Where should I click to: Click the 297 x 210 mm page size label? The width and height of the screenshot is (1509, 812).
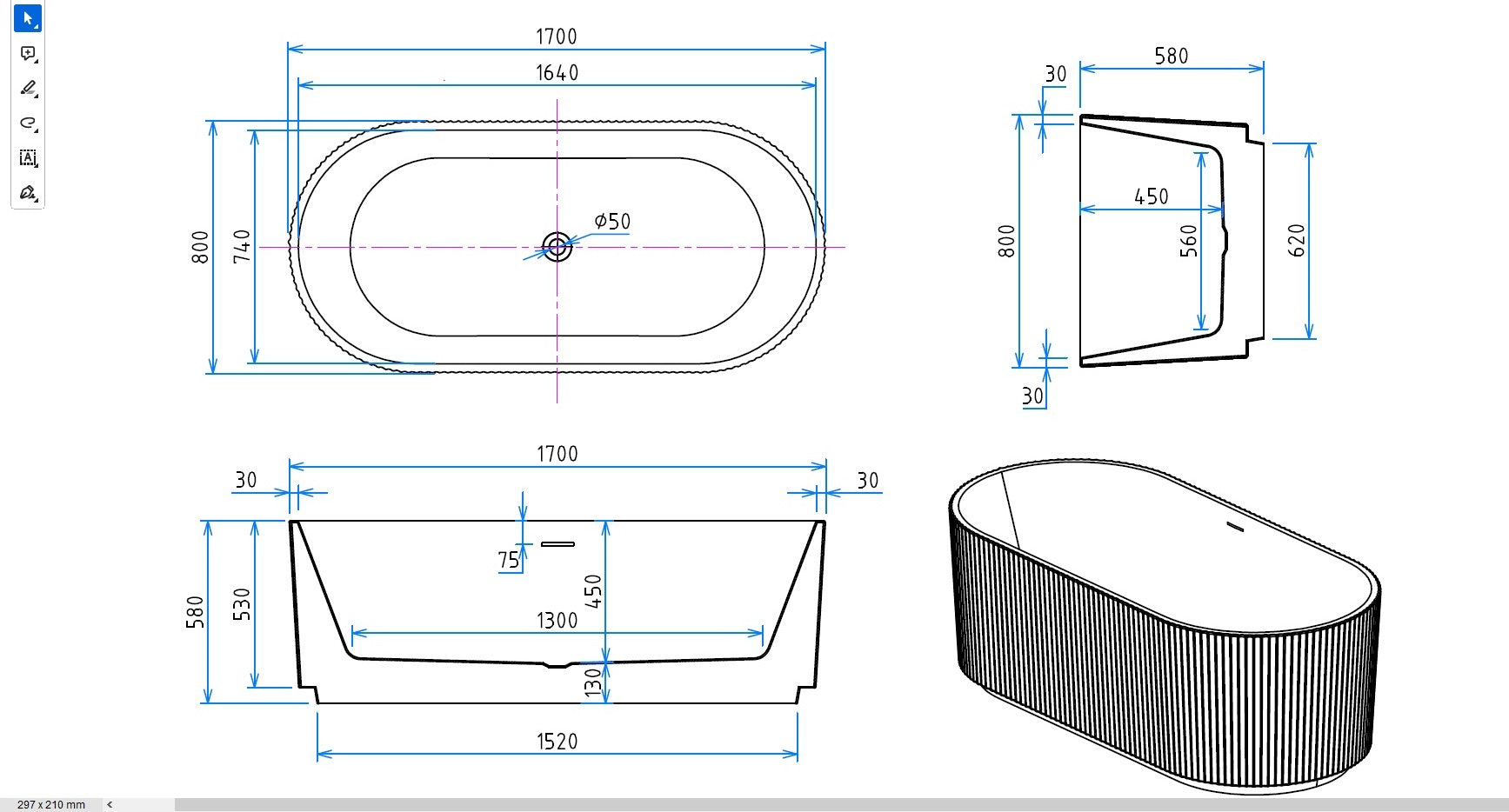(51, 805)
